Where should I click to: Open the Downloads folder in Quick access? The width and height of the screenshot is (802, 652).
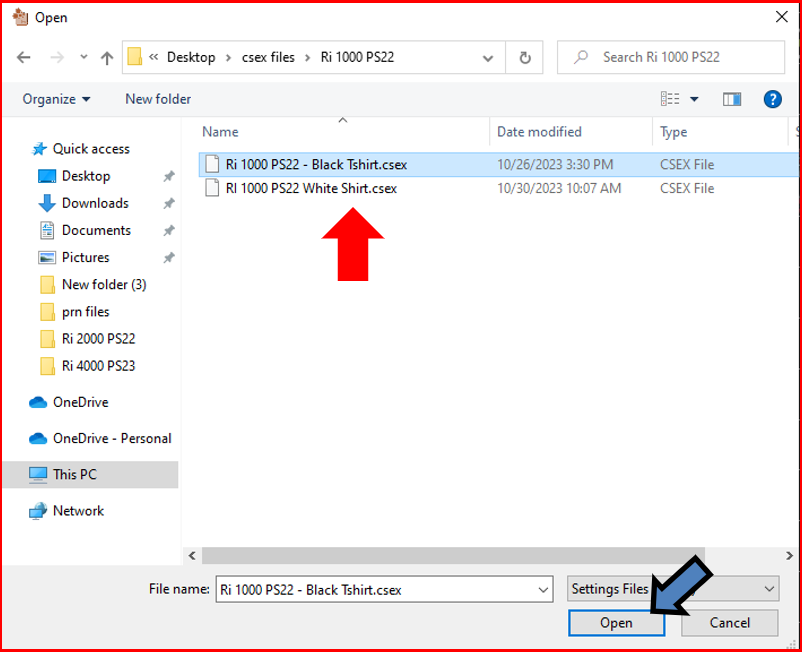click(95, 203)
